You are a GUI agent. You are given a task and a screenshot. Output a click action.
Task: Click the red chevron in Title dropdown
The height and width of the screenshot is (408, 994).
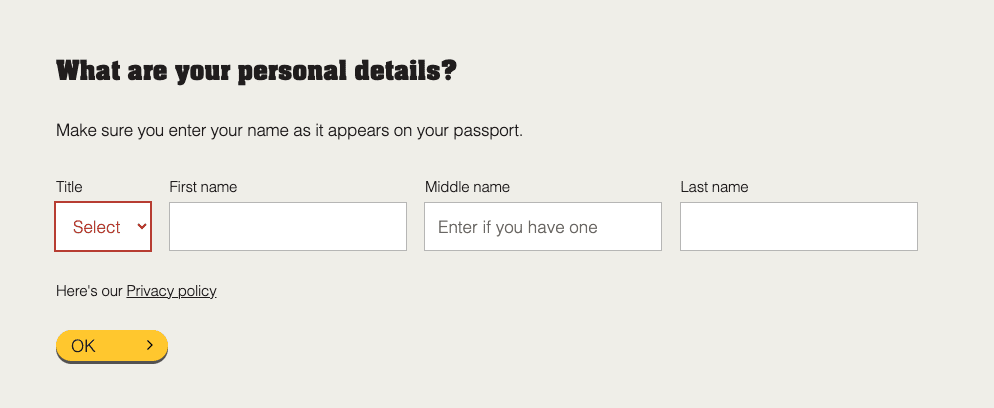click(x=142, y=226)
